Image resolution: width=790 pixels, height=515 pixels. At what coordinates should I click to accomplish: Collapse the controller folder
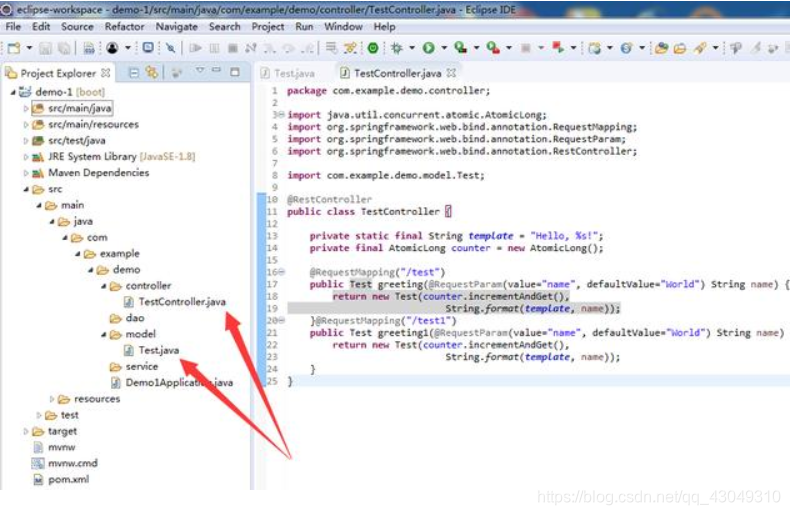point(103,286)
